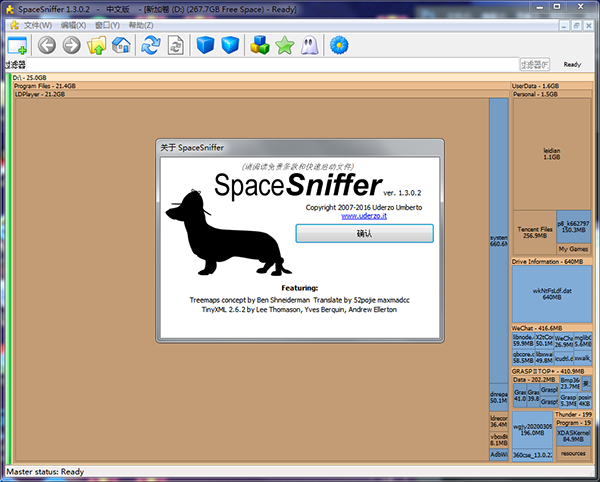Open the www.uderzo.it link

pyautogui.click(x=364, y=216)
